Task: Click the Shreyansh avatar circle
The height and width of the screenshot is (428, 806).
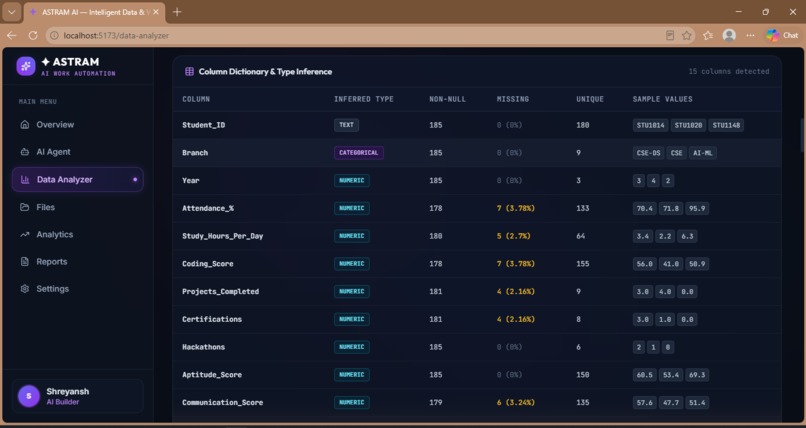Action: [x=29, y=396]
